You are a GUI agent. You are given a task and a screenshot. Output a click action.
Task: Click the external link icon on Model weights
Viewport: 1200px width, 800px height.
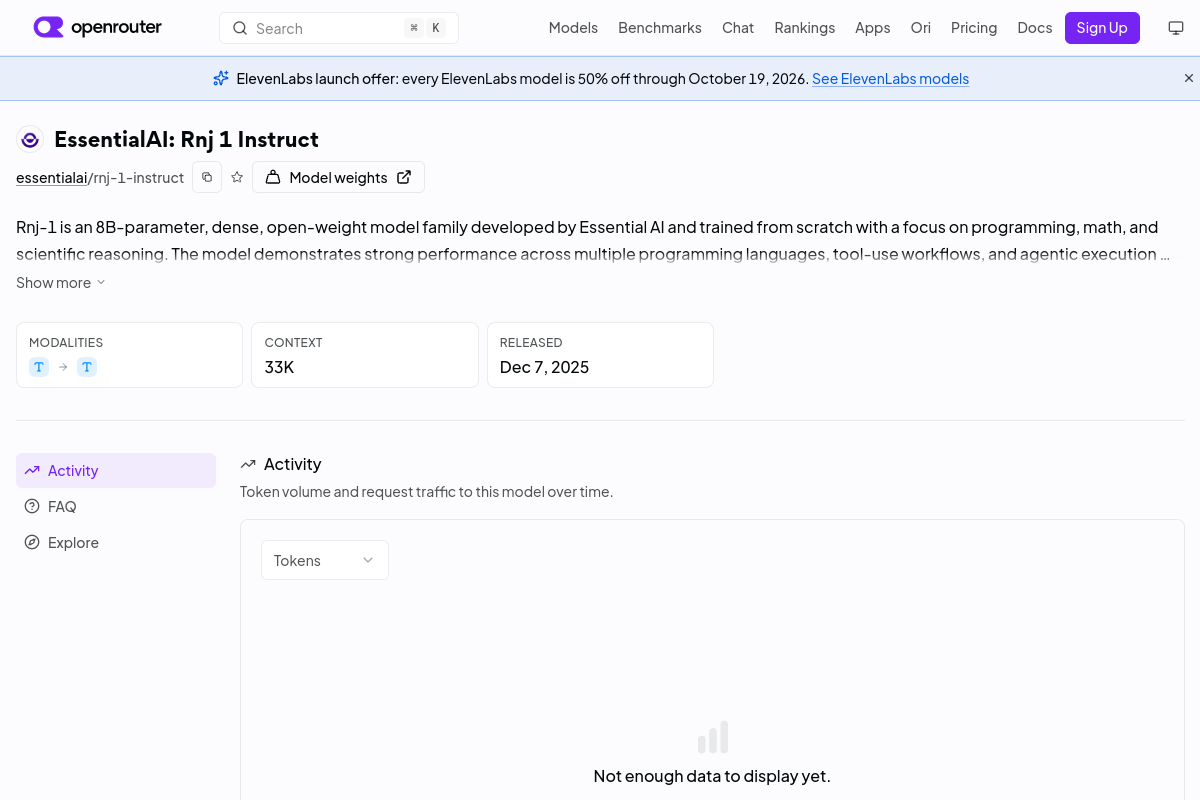tap(404, 177)
